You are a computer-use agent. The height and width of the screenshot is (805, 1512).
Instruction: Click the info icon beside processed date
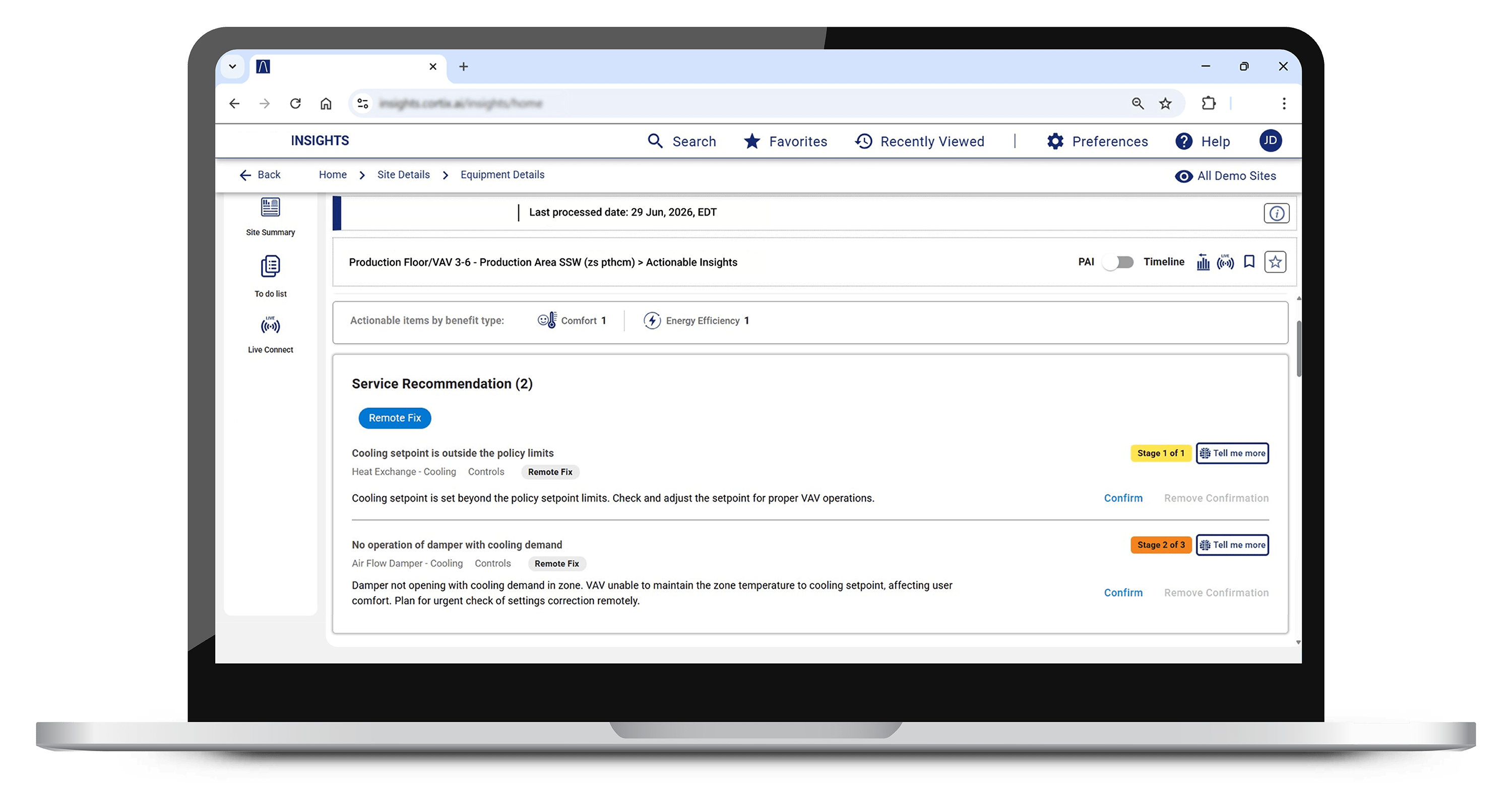[1276, 213]
